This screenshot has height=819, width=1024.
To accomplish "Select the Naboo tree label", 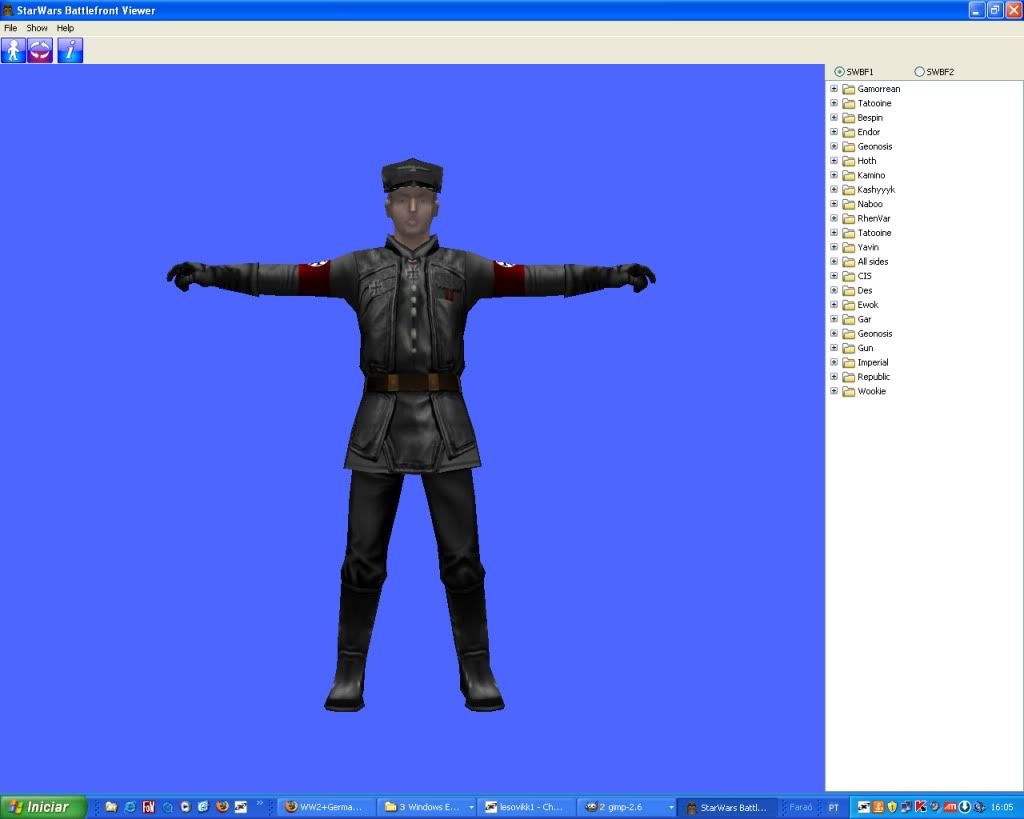I will (x=870, y=204).
